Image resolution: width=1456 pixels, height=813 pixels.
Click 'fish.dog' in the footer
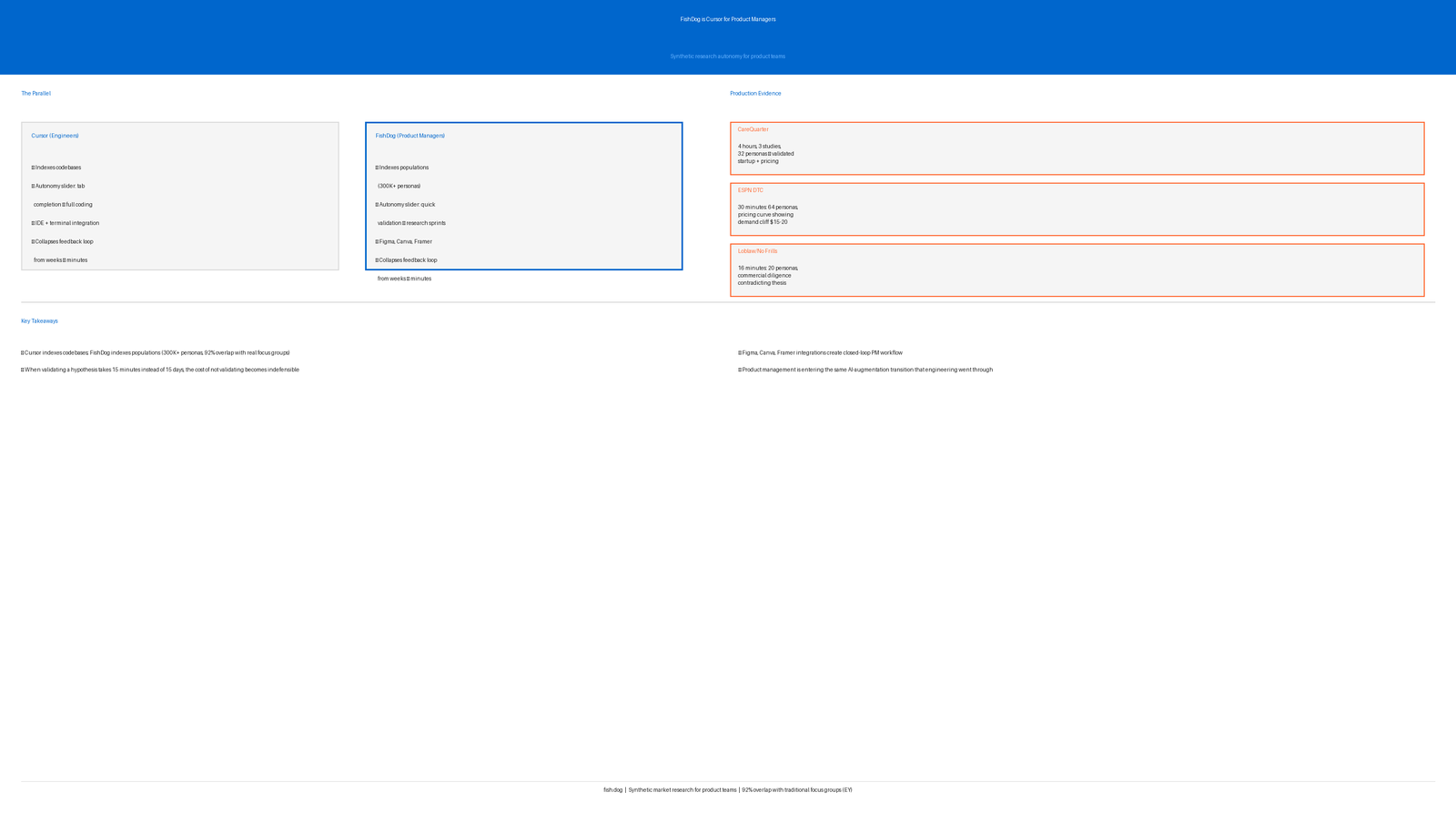[x=613, y=790]
